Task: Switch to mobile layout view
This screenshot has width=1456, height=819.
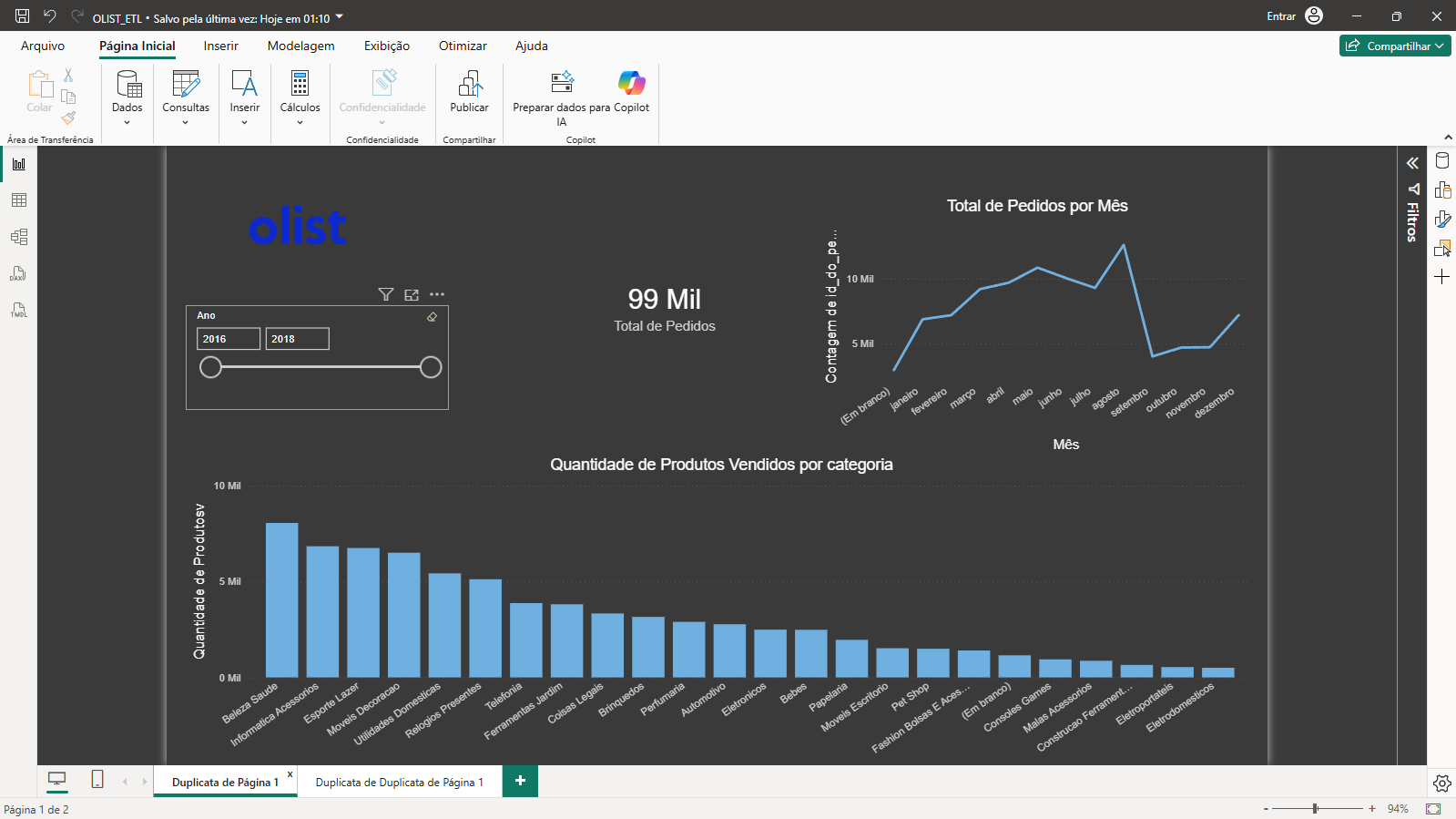Action: pos(97,779)
